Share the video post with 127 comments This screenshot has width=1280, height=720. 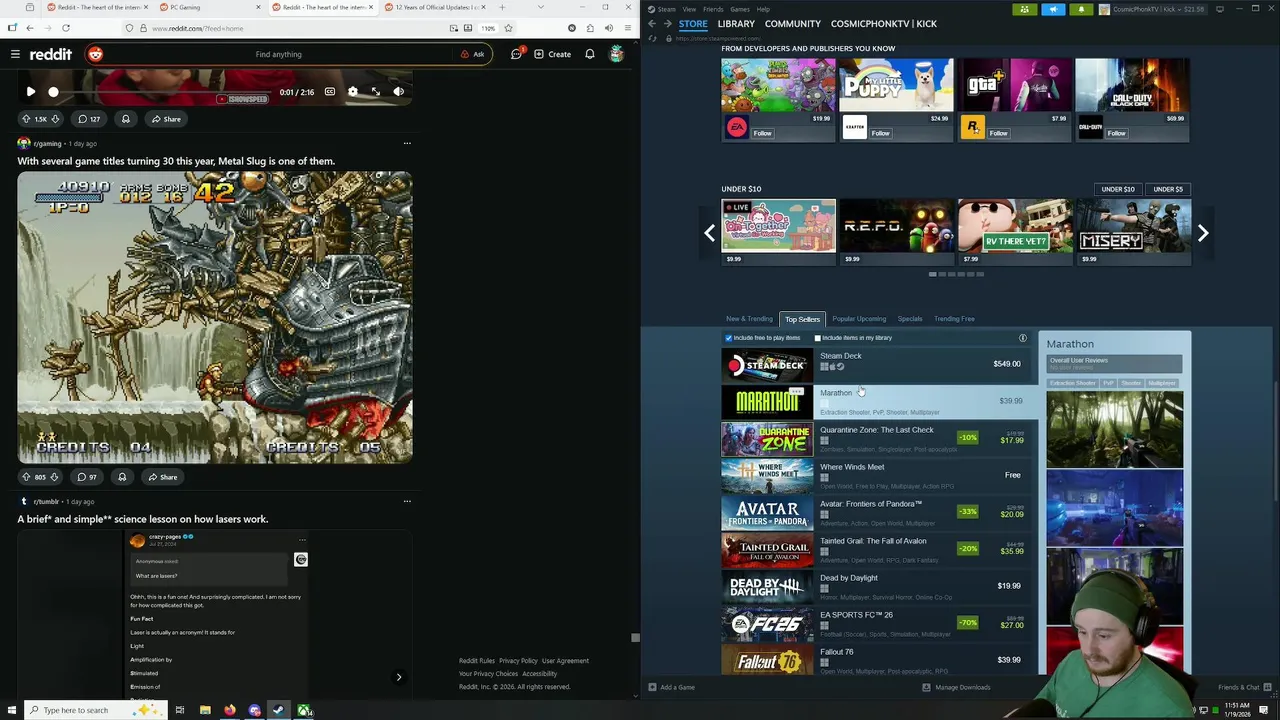(166, 119)
